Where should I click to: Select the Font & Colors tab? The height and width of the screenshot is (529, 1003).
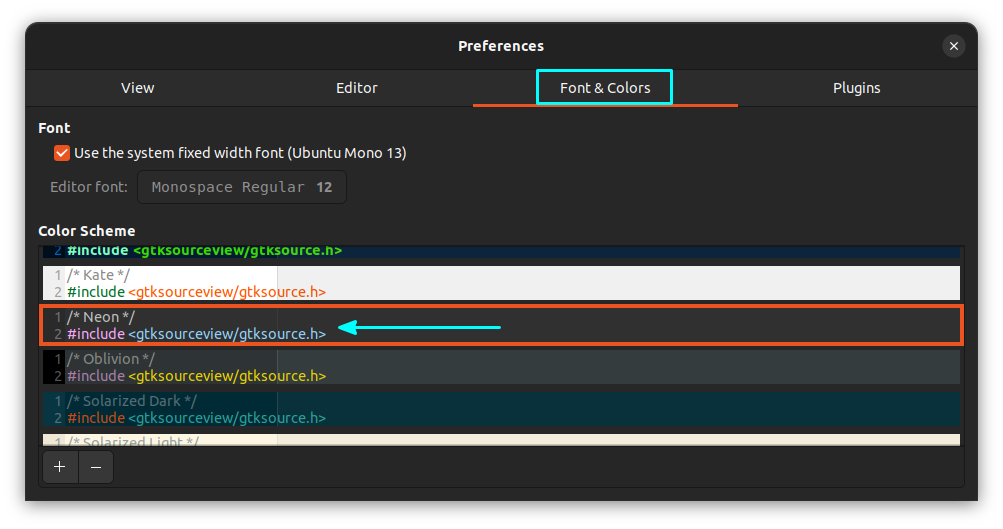(x=605, y=88)
